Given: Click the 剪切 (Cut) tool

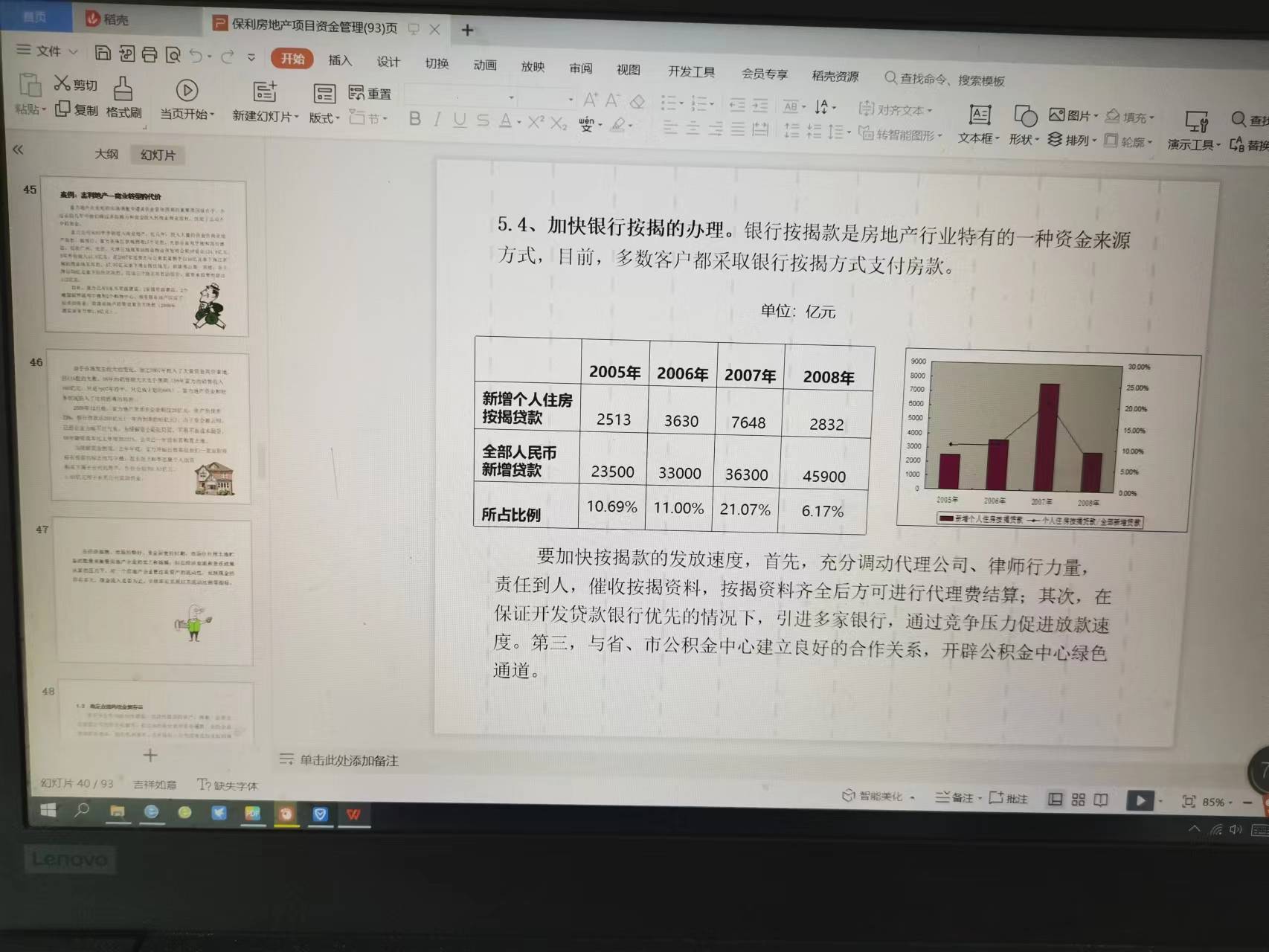Looking at the screenshot, I should [x=76, y=84].
